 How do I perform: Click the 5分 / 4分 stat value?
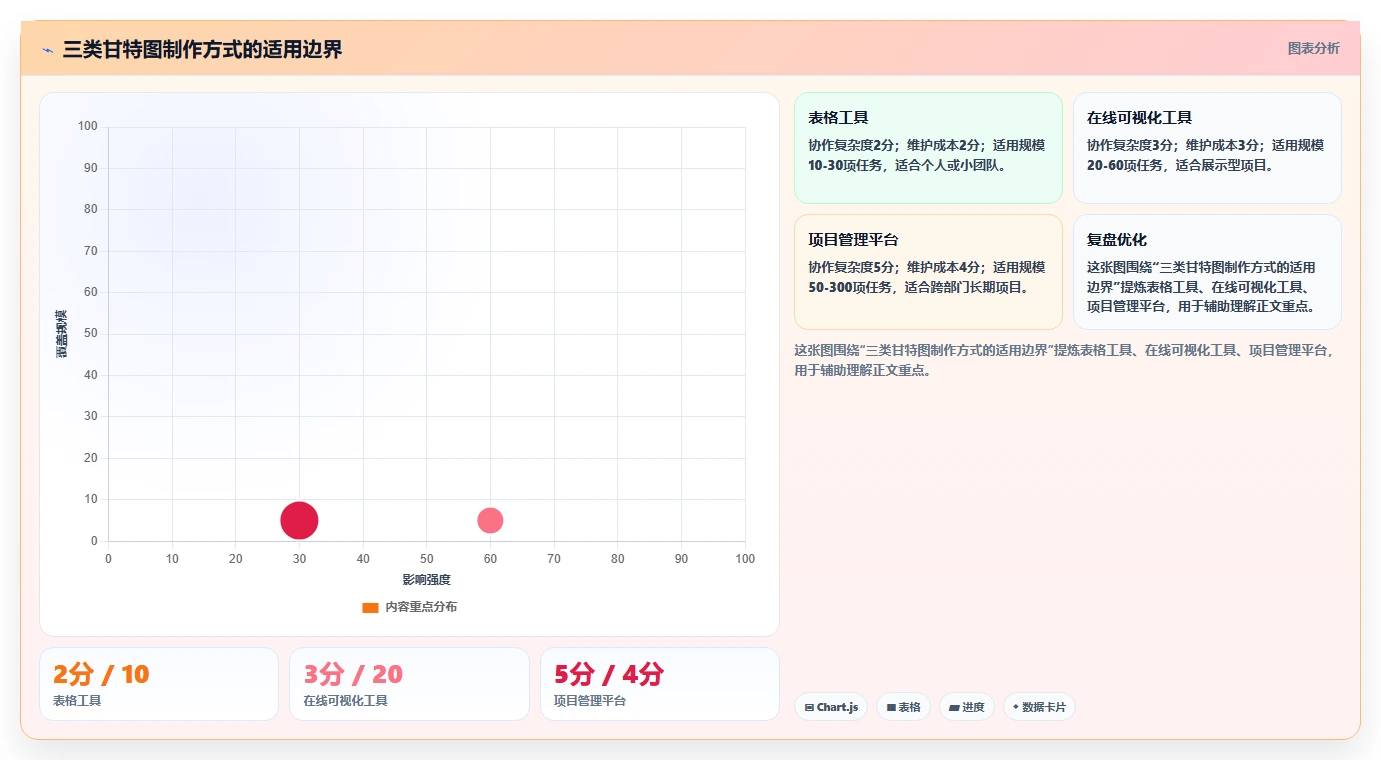[x=609, y=674]
